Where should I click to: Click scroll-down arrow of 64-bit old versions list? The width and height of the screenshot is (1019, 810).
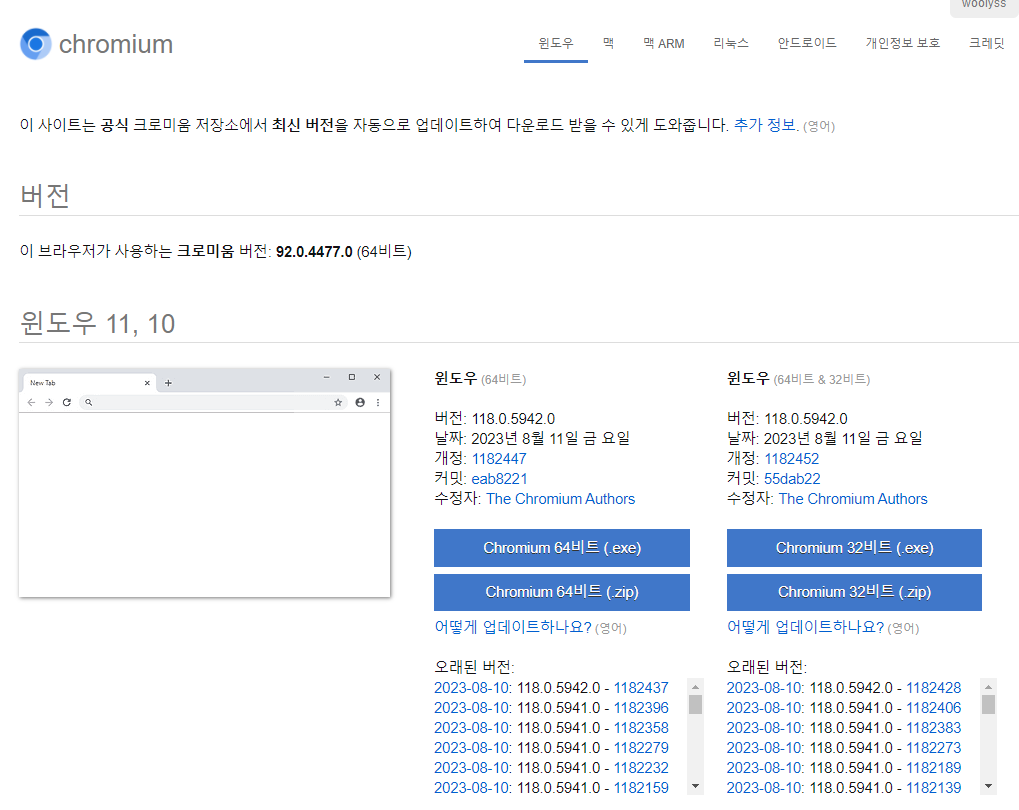coord(695,787)
